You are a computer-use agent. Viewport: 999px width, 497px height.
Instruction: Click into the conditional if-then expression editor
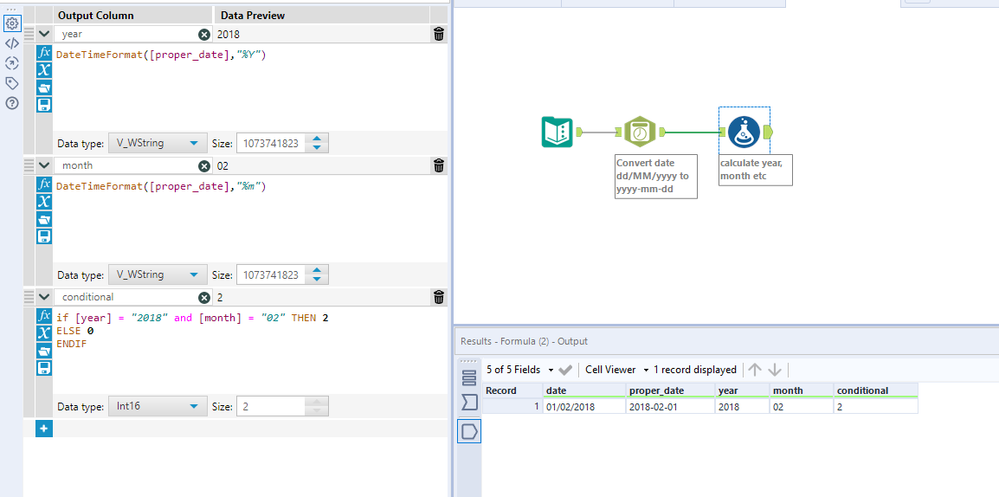pos(249,350)
